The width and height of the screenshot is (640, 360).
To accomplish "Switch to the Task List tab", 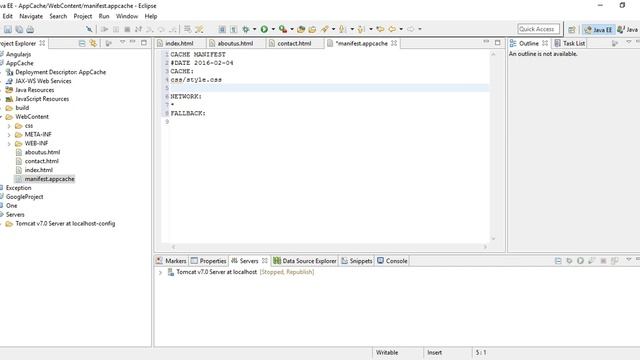I will click(570, 43).
